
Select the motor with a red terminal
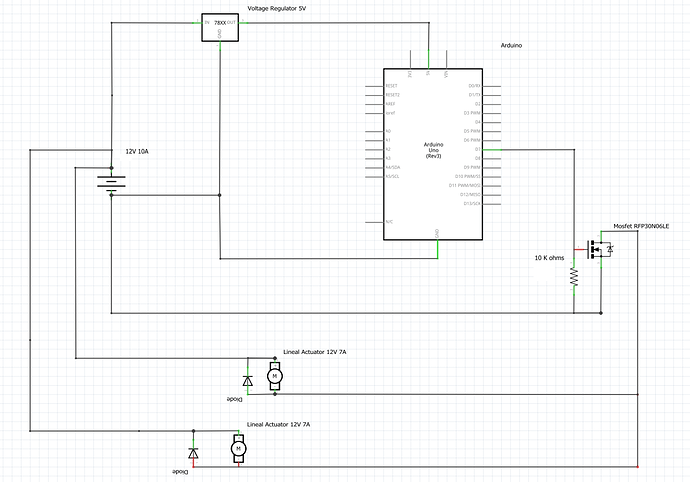pos(239,449)
